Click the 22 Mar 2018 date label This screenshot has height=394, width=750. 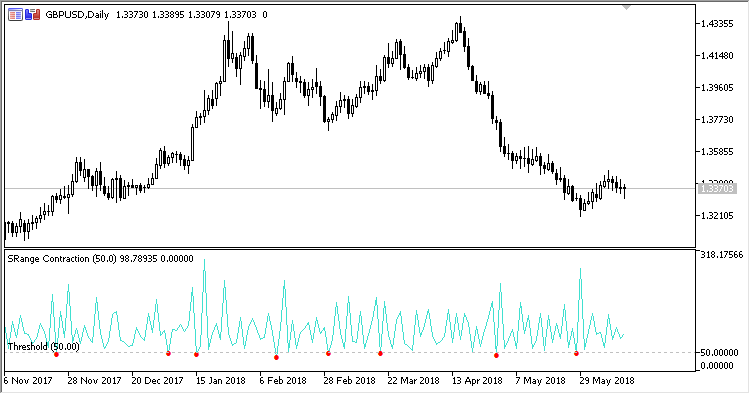coord(413,381)
